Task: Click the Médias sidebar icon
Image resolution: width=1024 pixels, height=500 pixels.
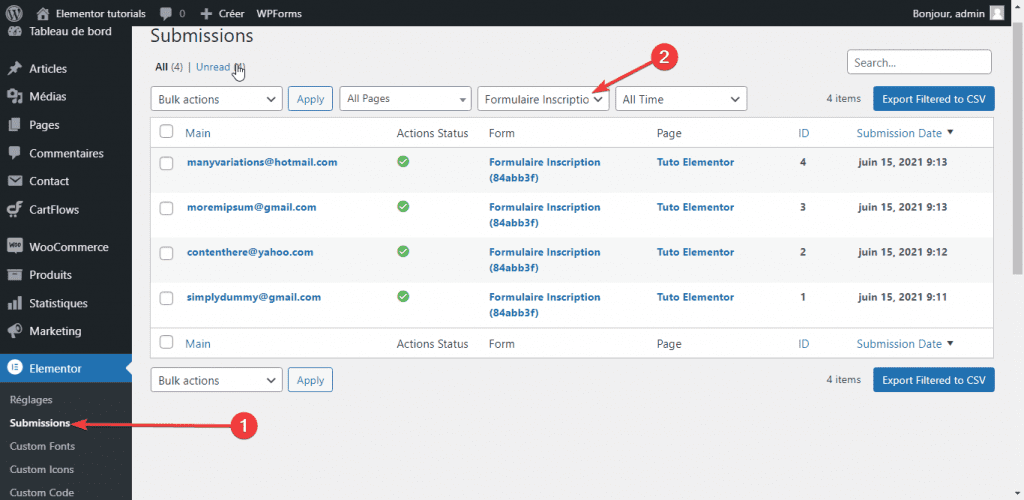Action: (15, 97)
